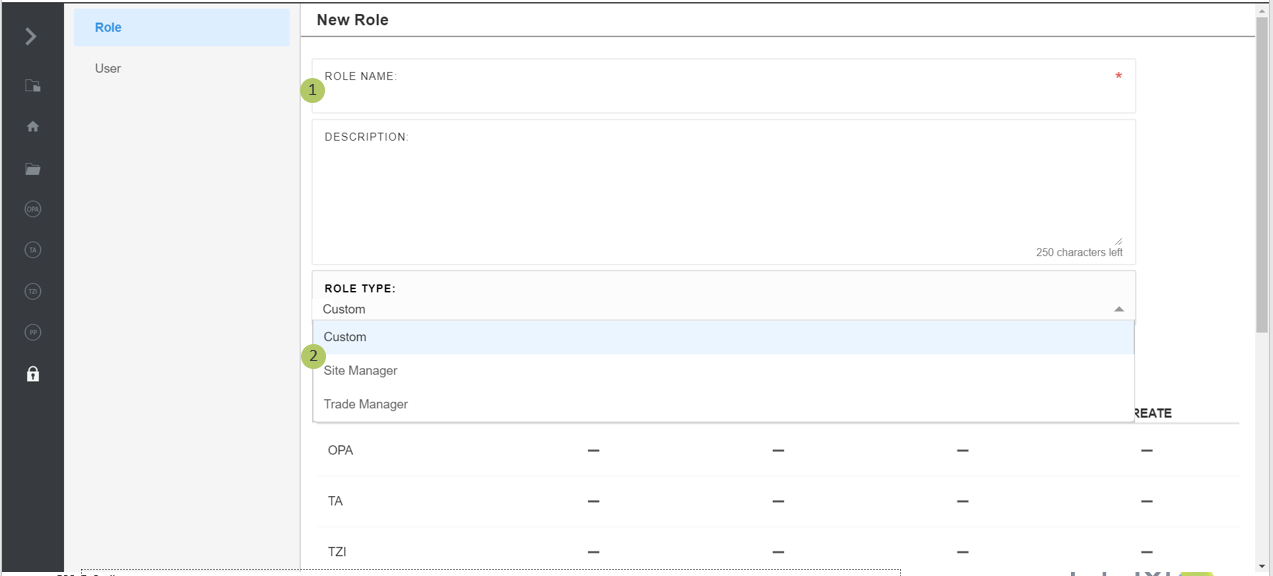Toggle the last-column permission for TA row
Screen dimensions: 1273x576
pos(1146,502)
